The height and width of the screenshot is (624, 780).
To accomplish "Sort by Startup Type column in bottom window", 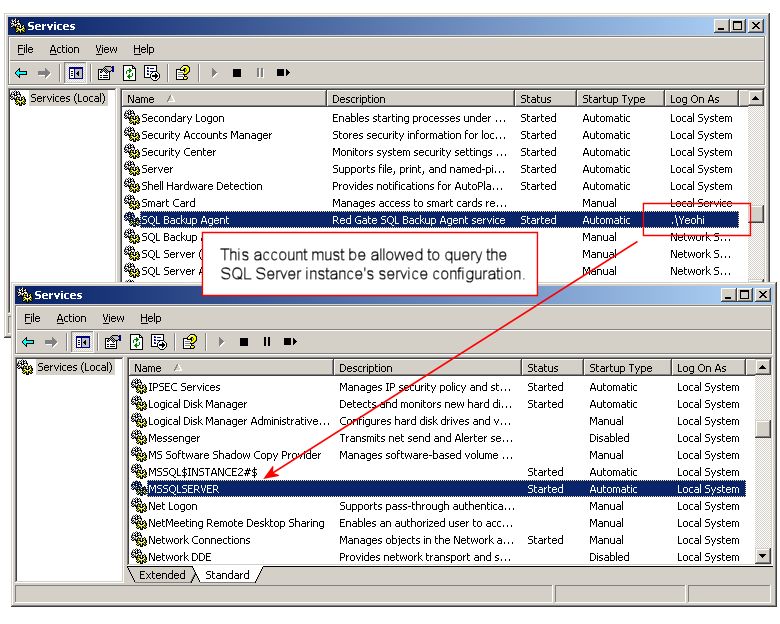I will (x=628, y=368).
